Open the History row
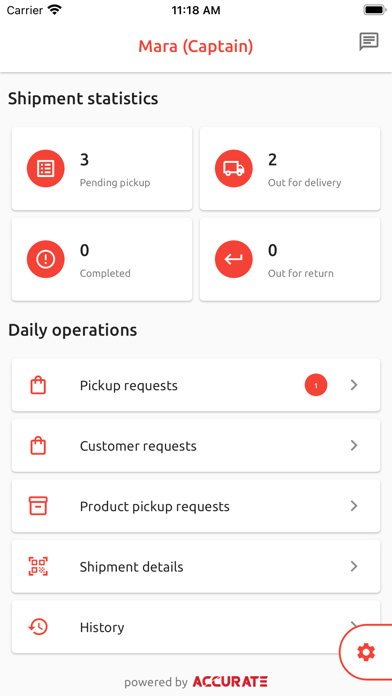This screenshot has height=696, width=392. point(196,627)
